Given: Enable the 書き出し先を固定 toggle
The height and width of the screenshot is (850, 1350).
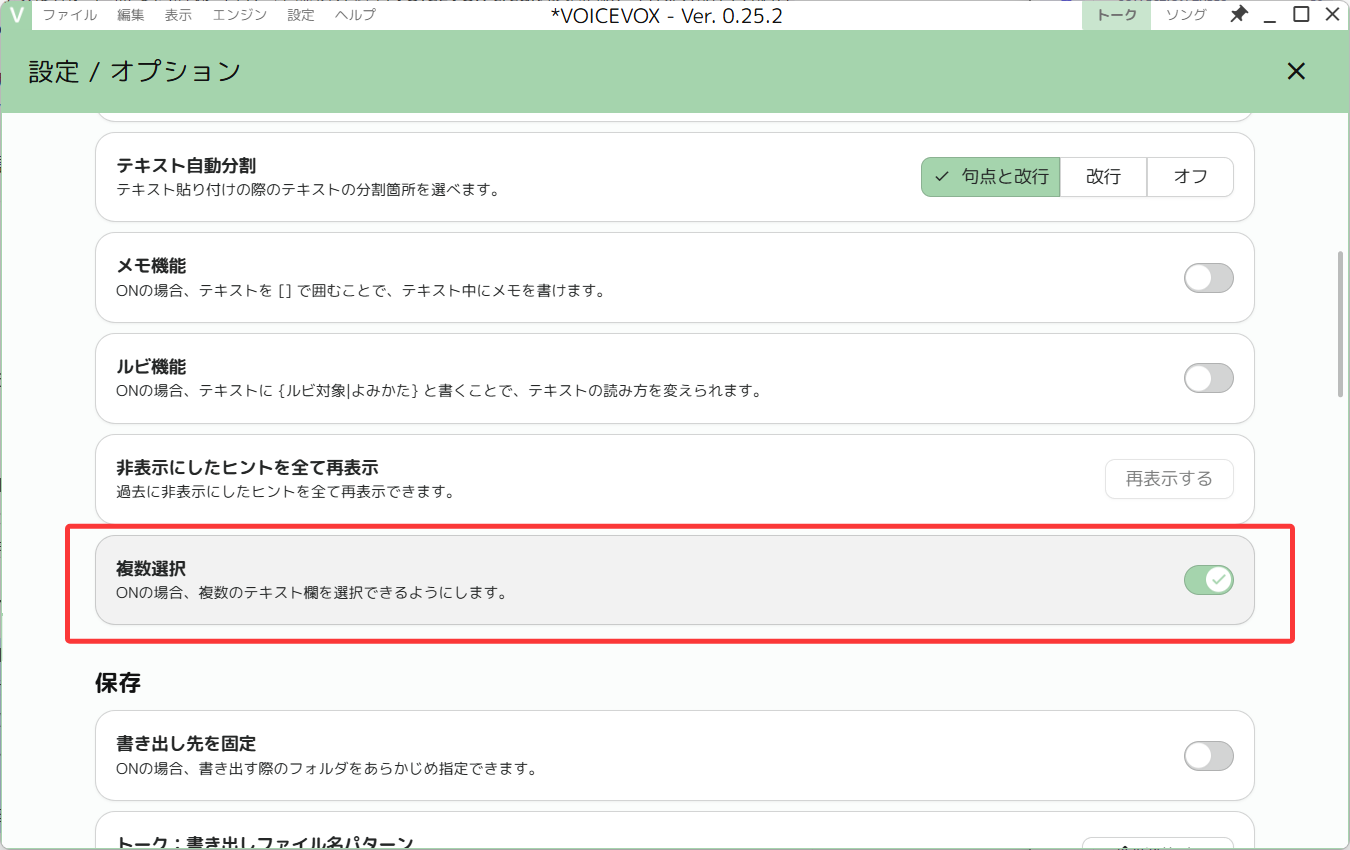Looking at the screenshot, I should (x=1209, y=756).
